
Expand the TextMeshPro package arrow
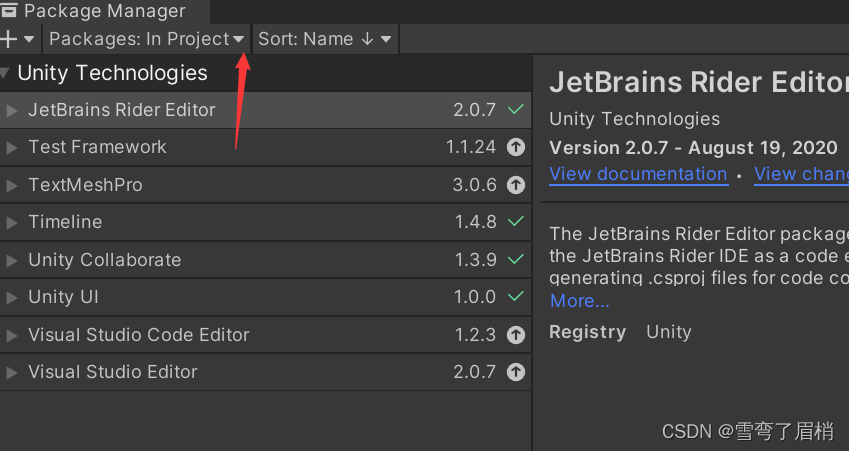point(11,185)
